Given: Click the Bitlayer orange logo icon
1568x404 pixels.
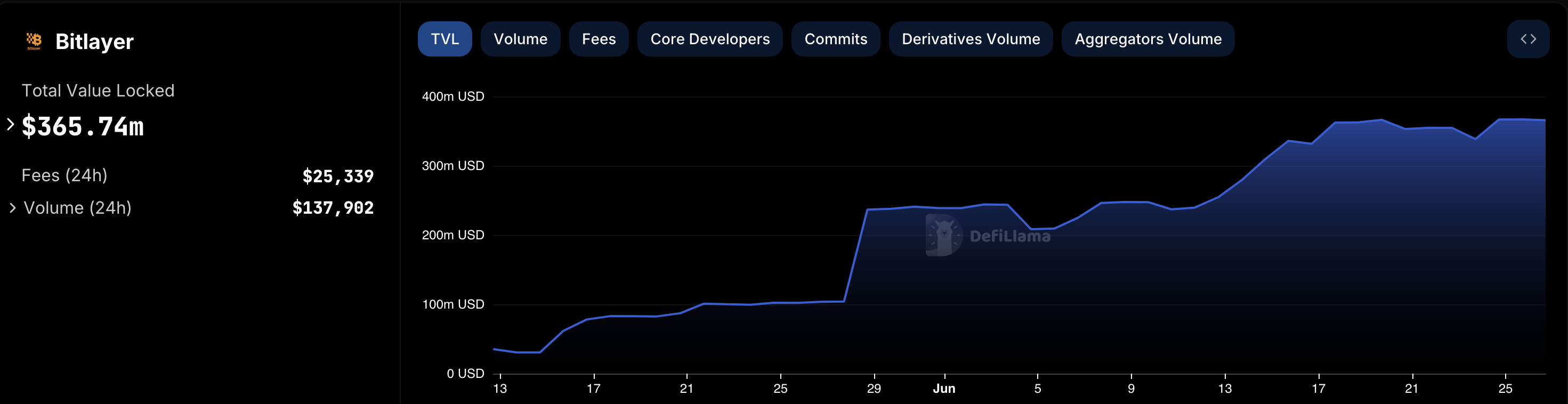Looking at the screenshot, I should pyautogui.click(x=34, y=41).
